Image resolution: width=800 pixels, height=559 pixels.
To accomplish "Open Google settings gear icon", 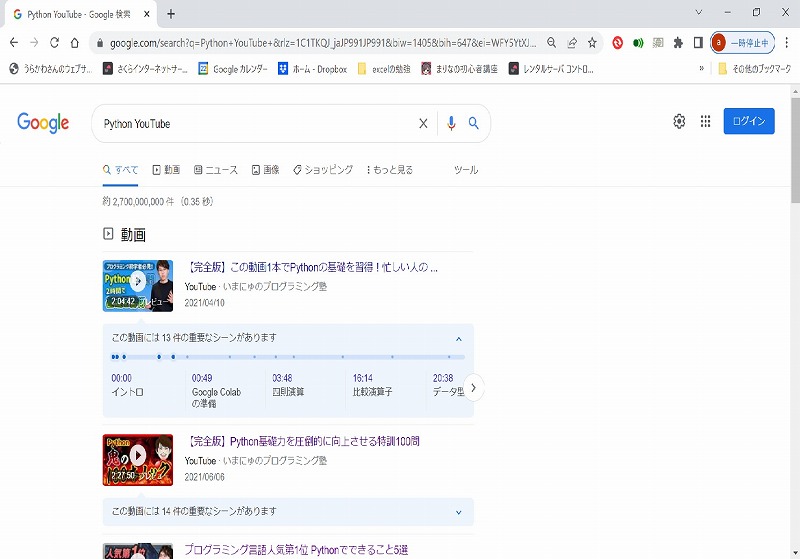I will tap(679, 121).
